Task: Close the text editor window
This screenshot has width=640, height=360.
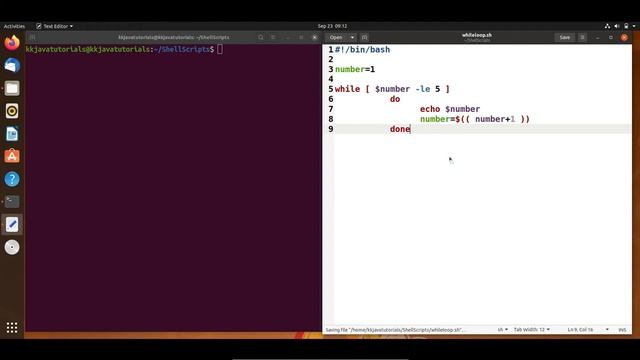Action: pyautogui.click(x=624, y=38)
